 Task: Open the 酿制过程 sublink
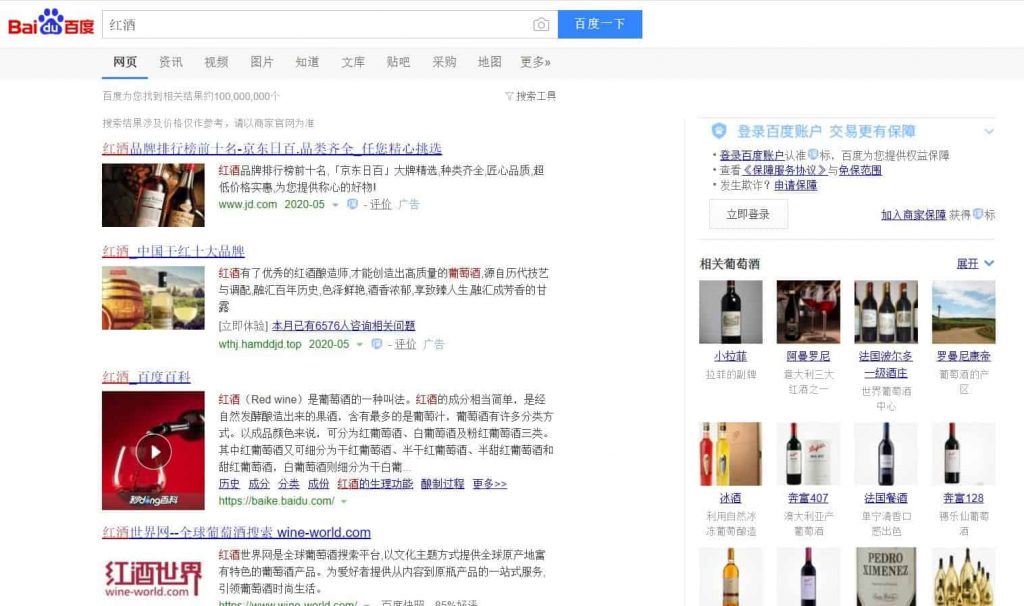coord(442,484)
